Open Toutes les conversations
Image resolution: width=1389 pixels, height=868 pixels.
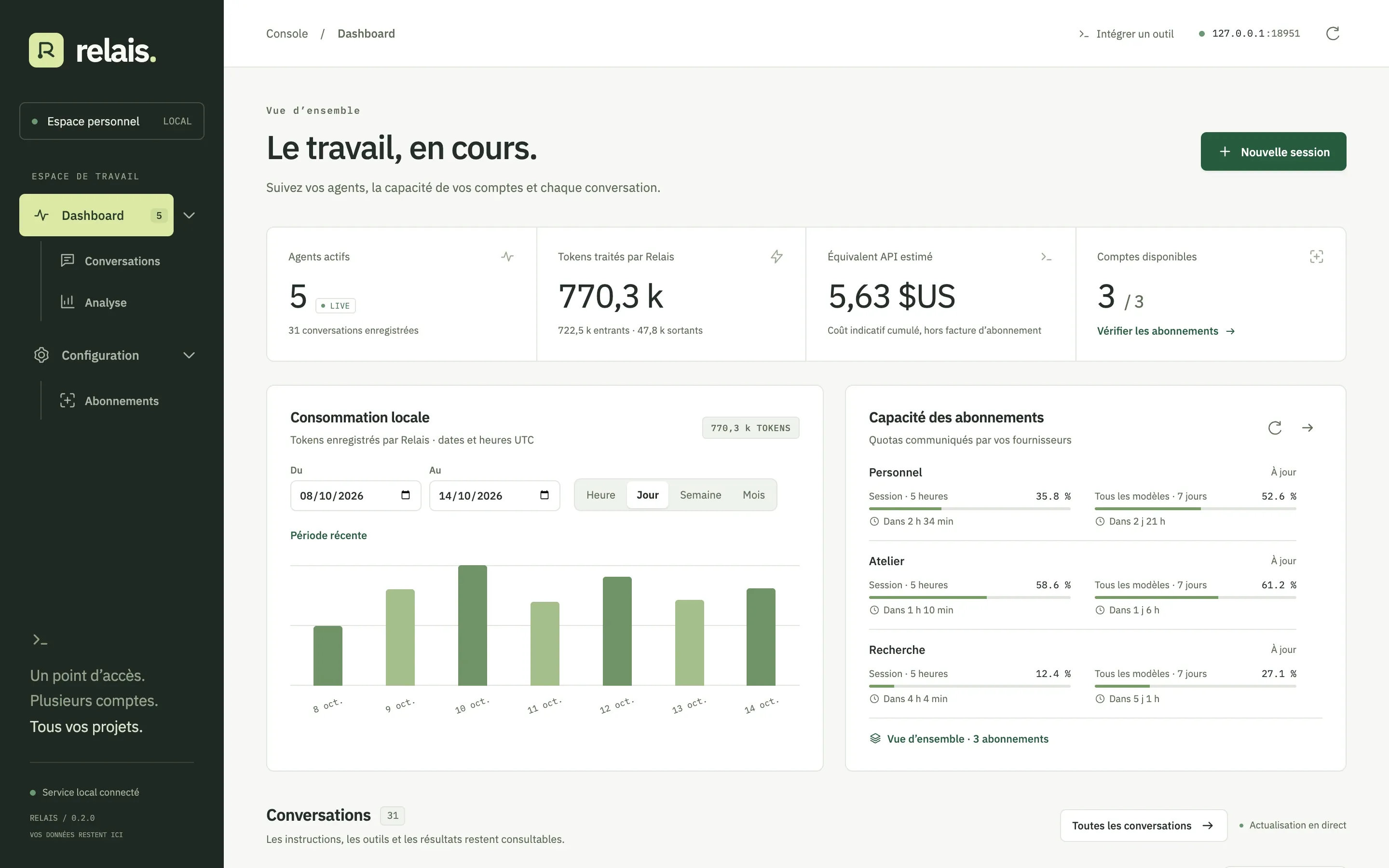click(x=1144, y=826)
